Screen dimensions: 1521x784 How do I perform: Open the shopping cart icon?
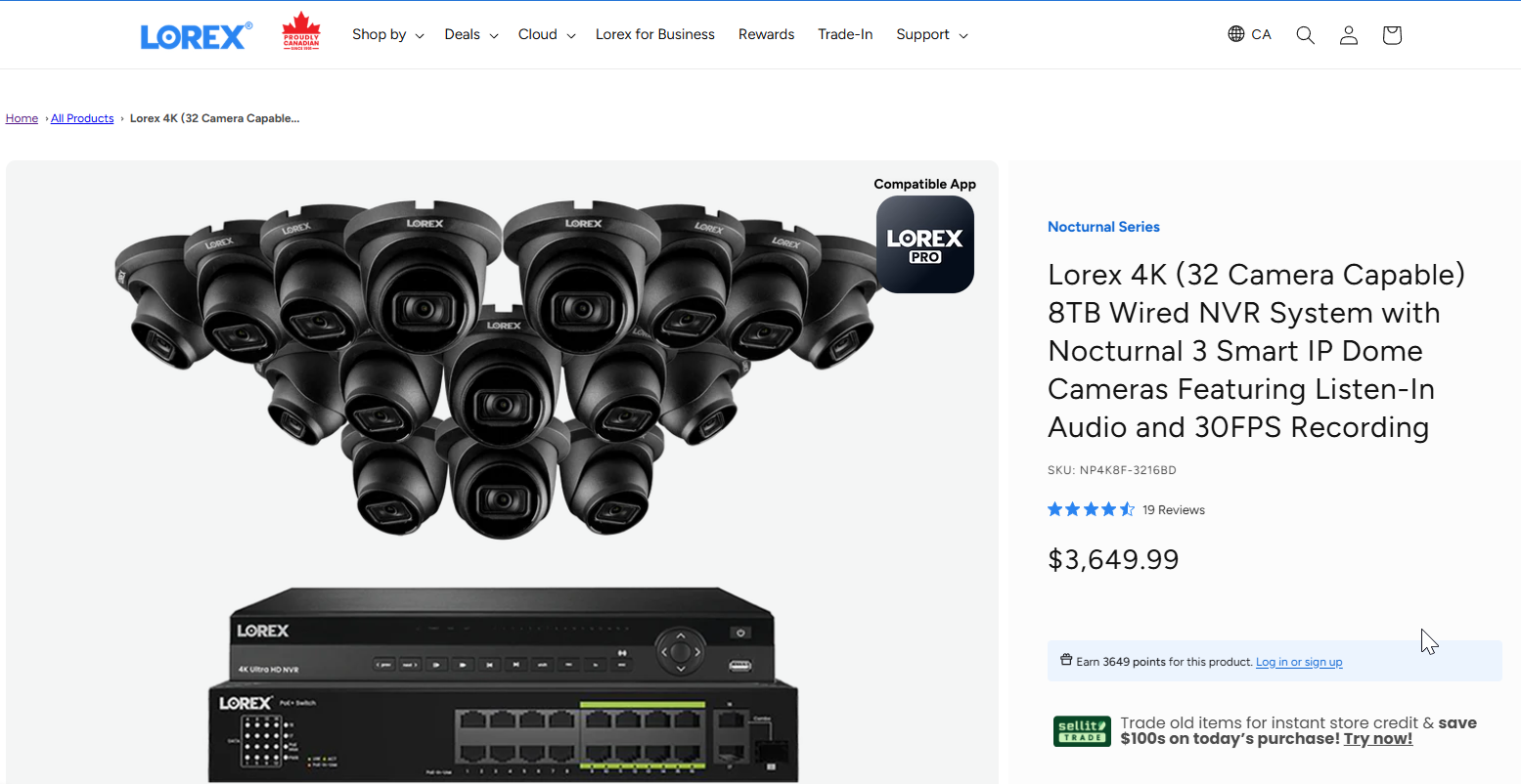[x=1391, y=35]
